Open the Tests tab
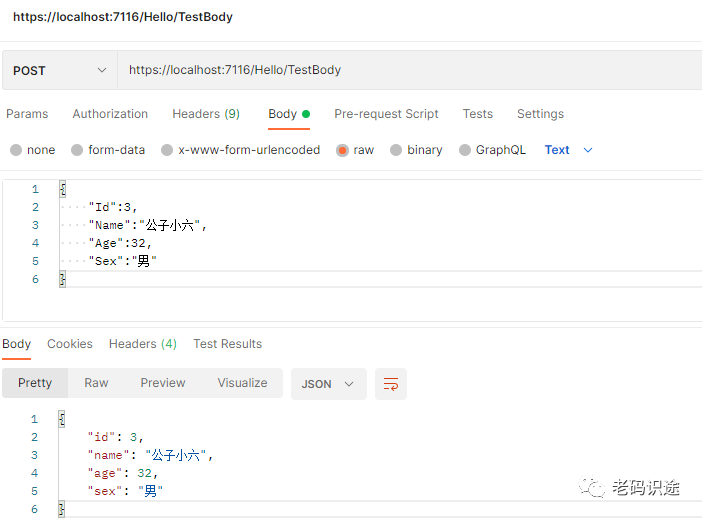Screen dimensions: 702x518 coord(477,114)
